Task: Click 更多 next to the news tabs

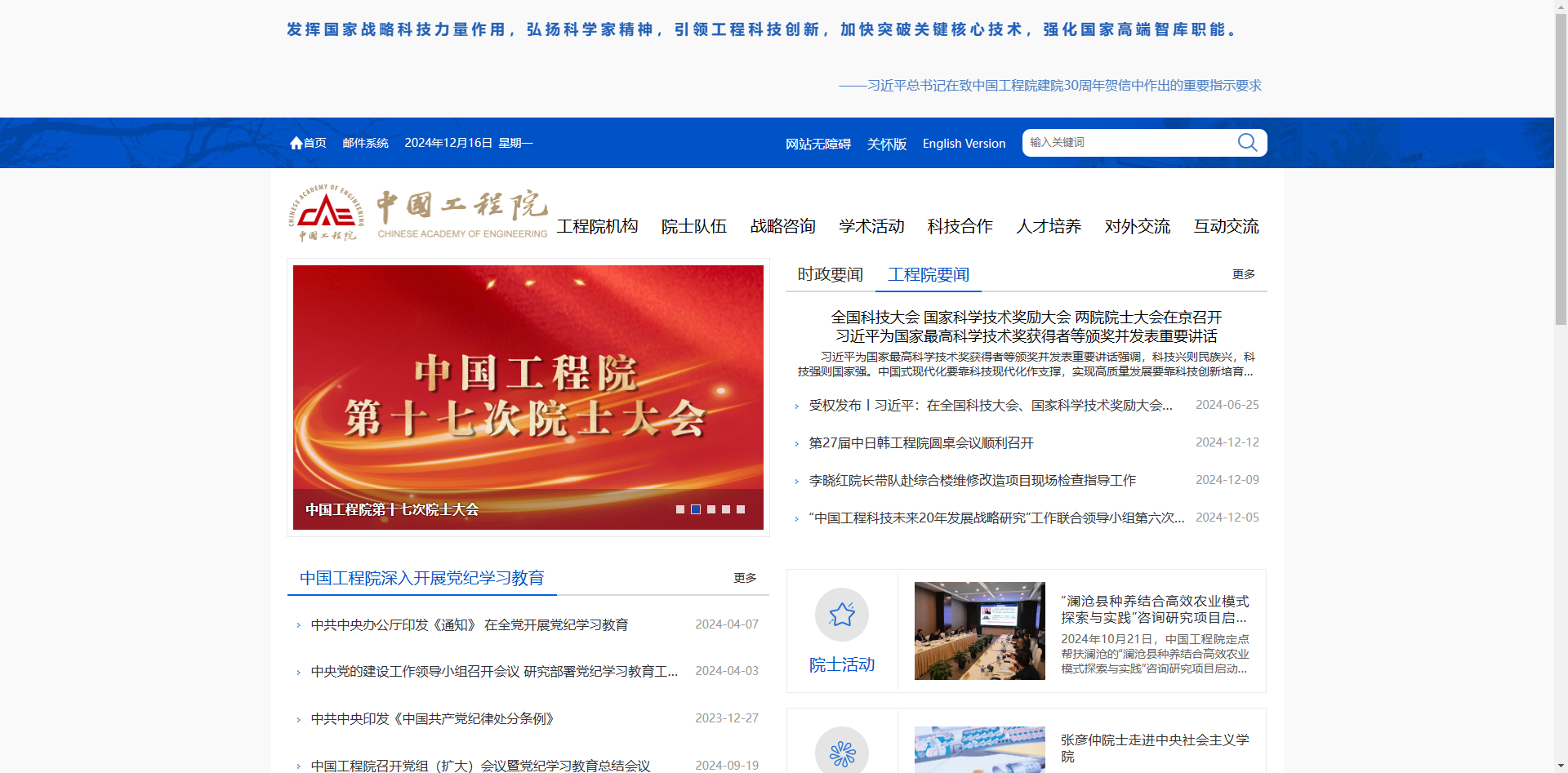Action: click(1243, 274)
